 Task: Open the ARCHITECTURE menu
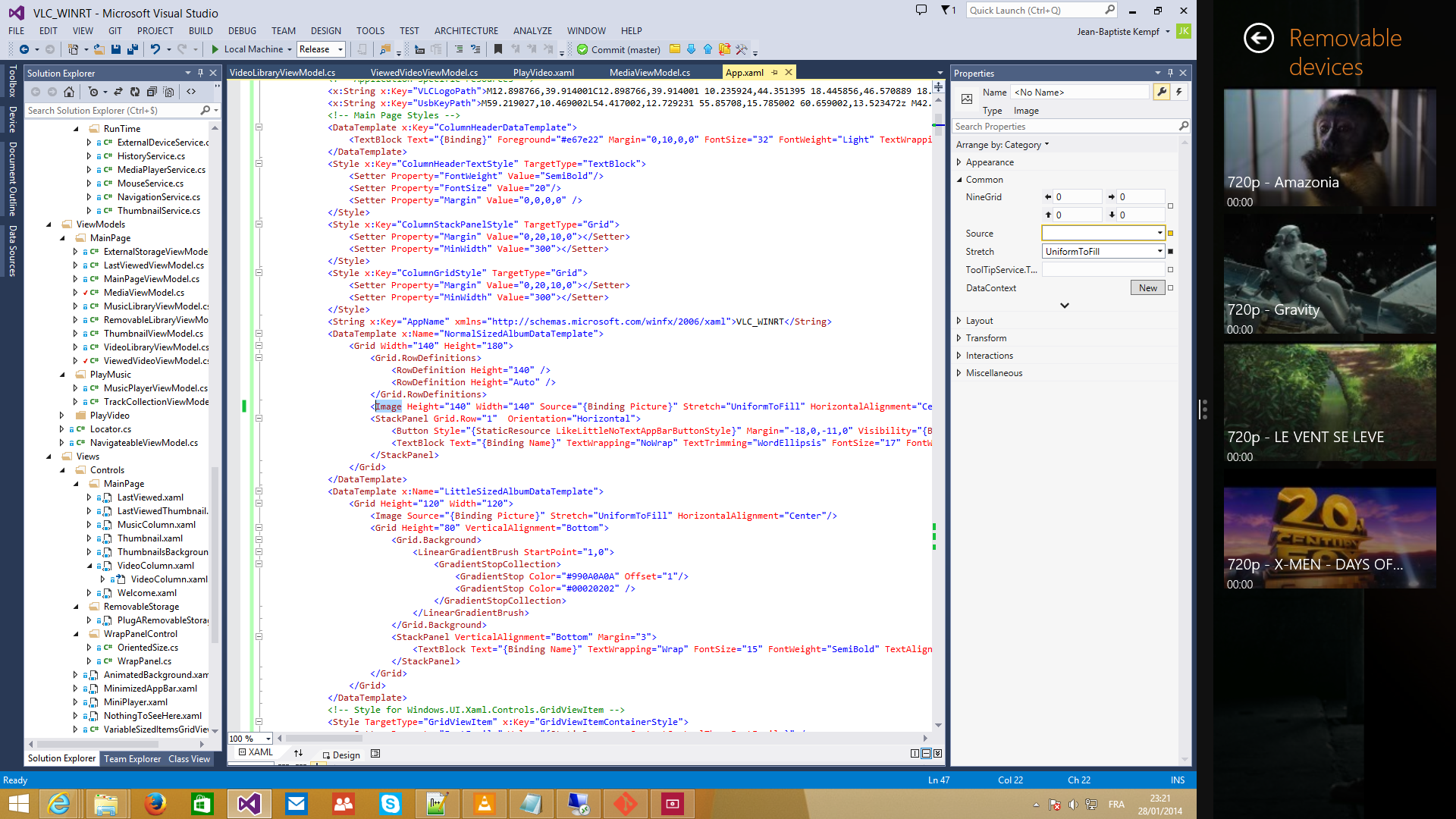466,31
